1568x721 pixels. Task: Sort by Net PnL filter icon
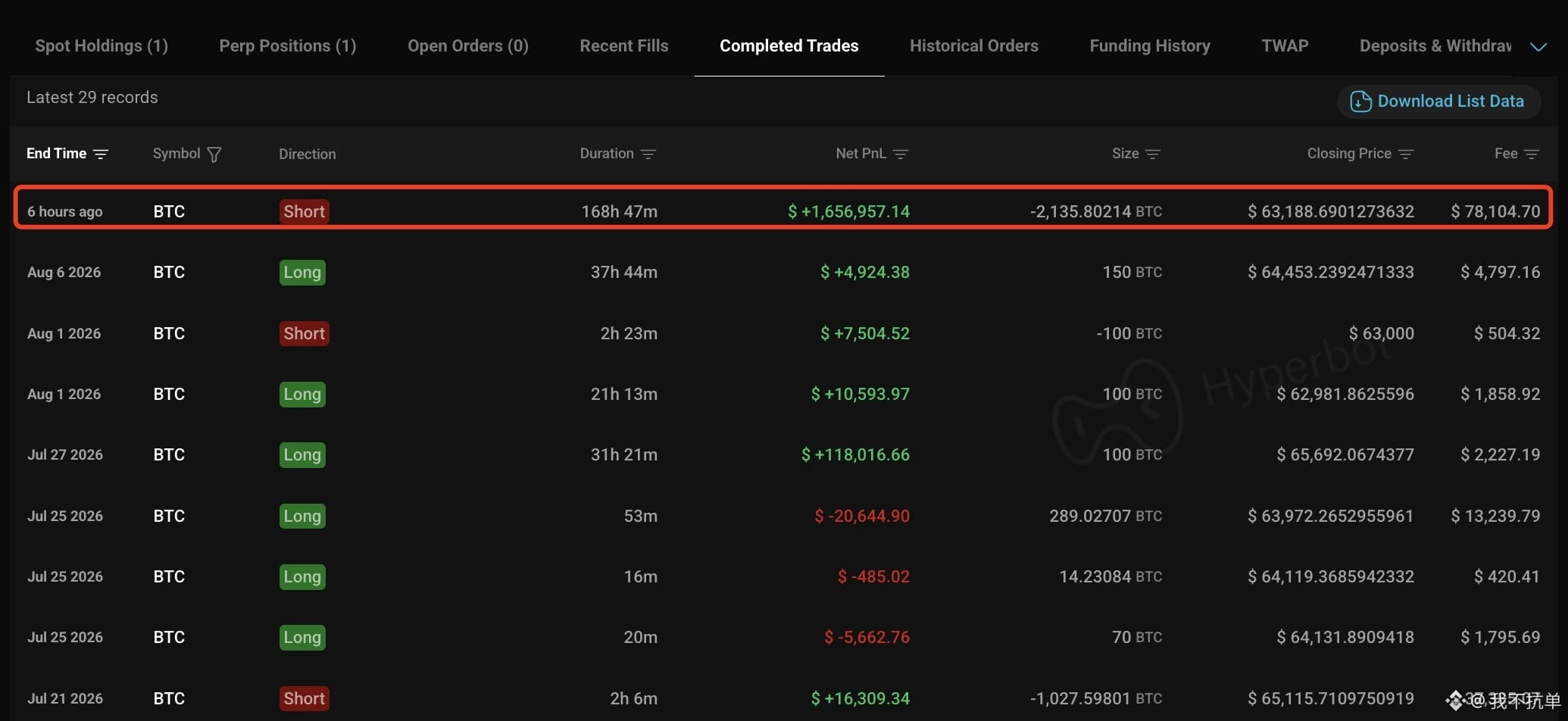[900, 154]
